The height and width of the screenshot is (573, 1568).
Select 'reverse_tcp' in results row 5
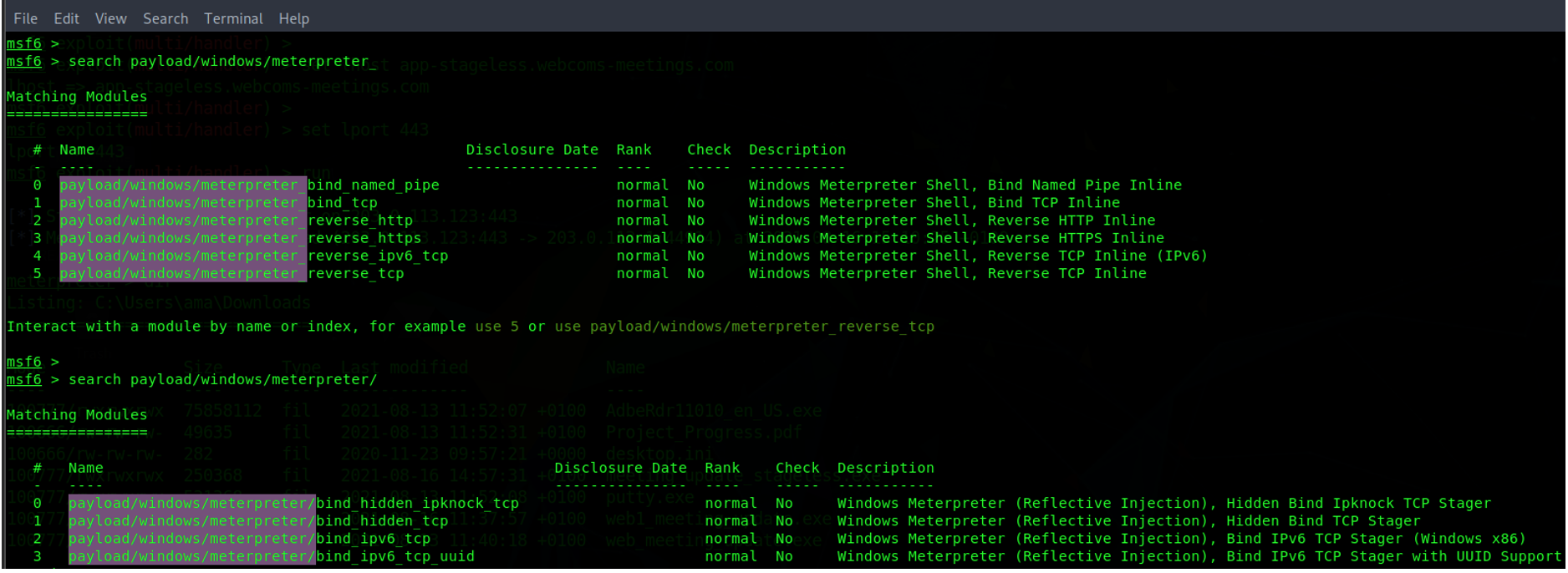(356, 274)
